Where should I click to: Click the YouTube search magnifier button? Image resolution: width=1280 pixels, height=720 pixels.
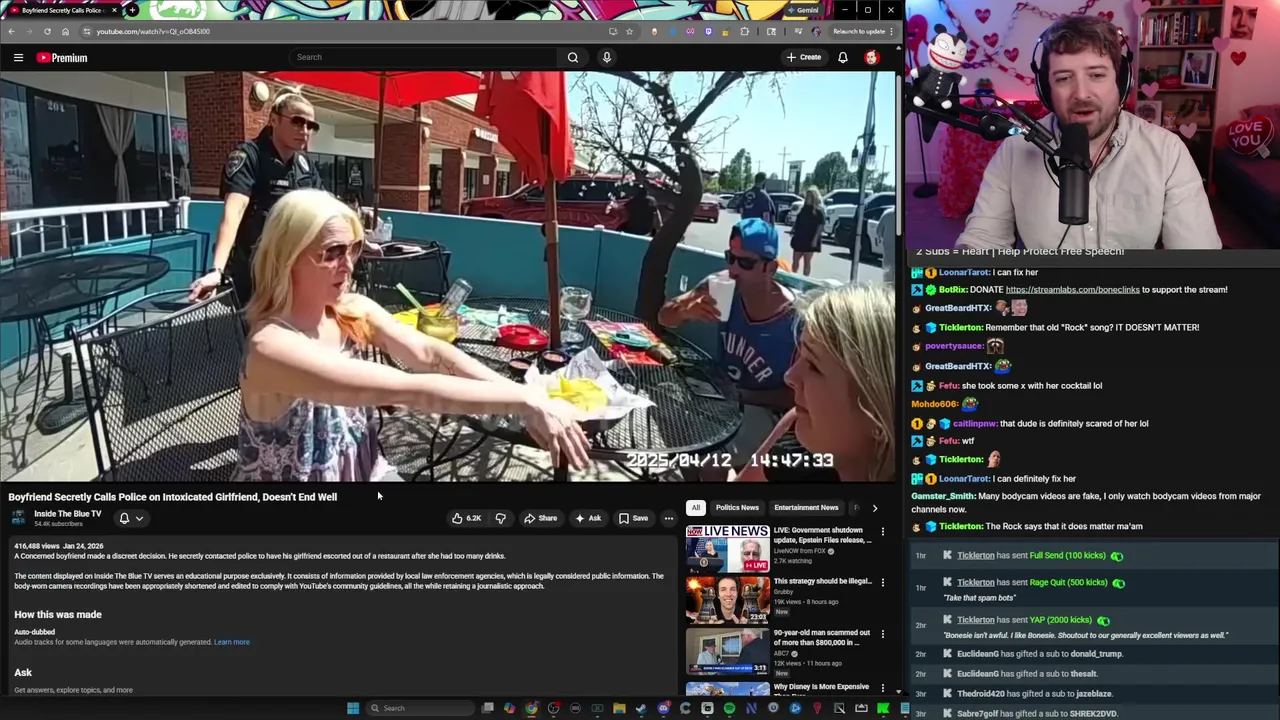pyautogui.click(x=573, y=57)
